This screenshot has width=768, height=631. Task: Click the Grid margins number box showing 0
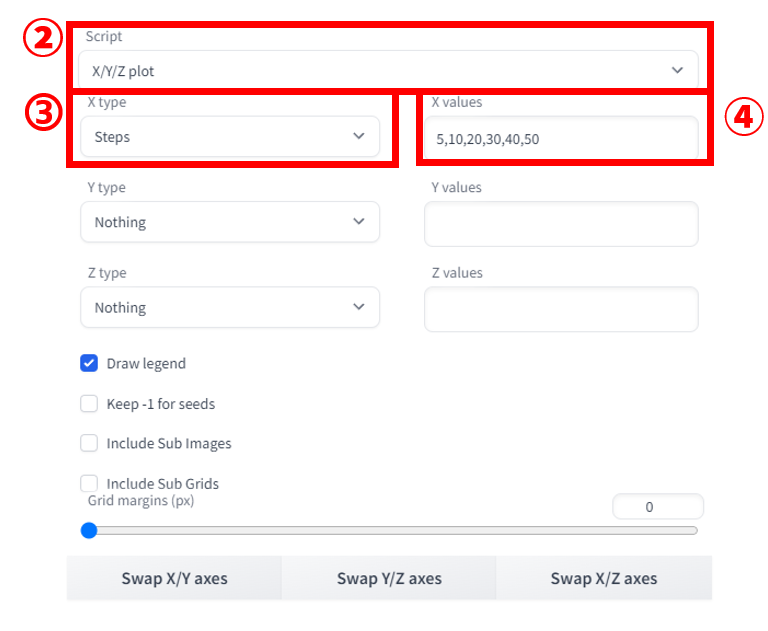658,507
